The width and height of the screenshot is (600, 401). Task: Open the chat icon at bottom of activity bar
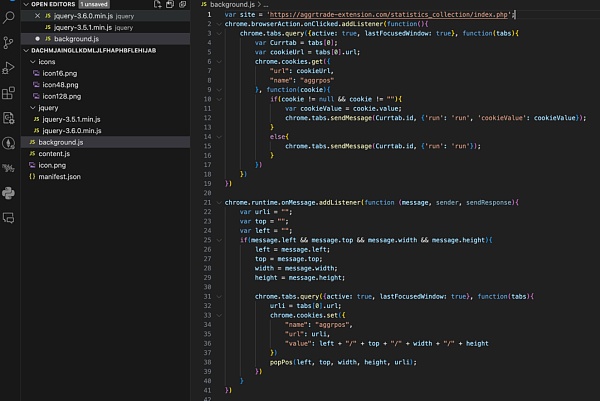click(x=9, y=217)
